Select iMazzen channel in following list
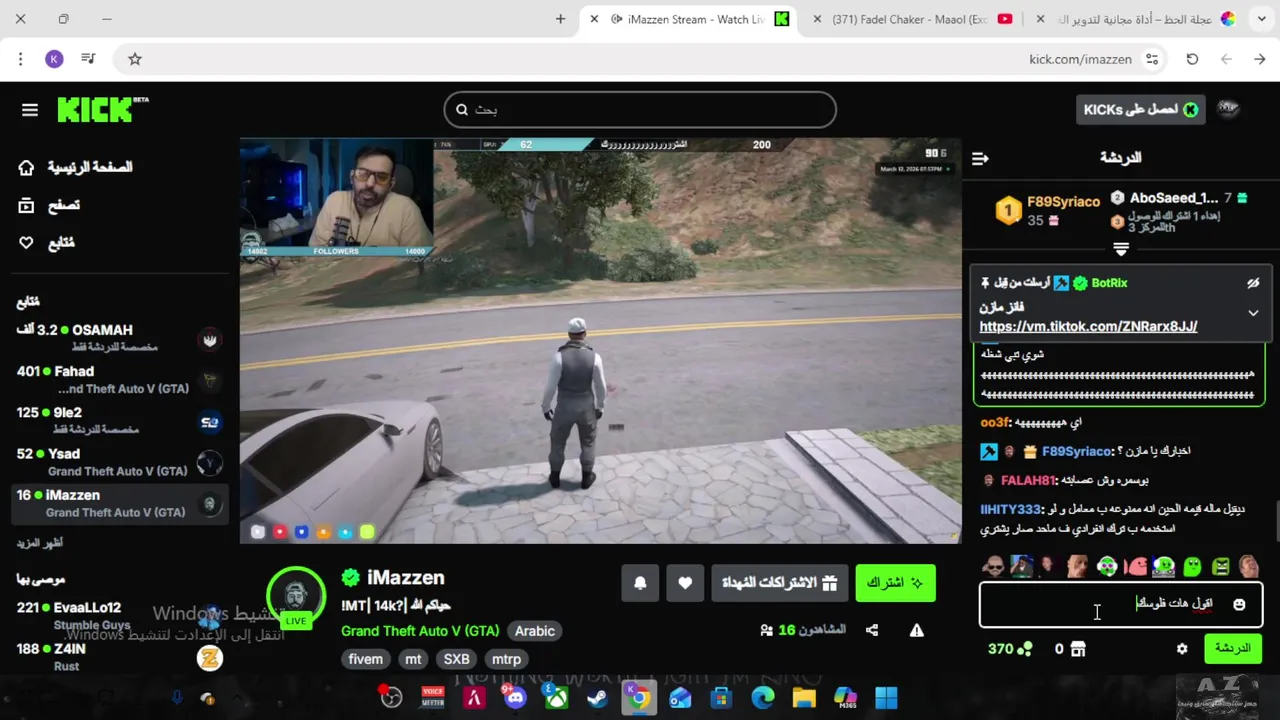1280x720 pixels. 120,503
